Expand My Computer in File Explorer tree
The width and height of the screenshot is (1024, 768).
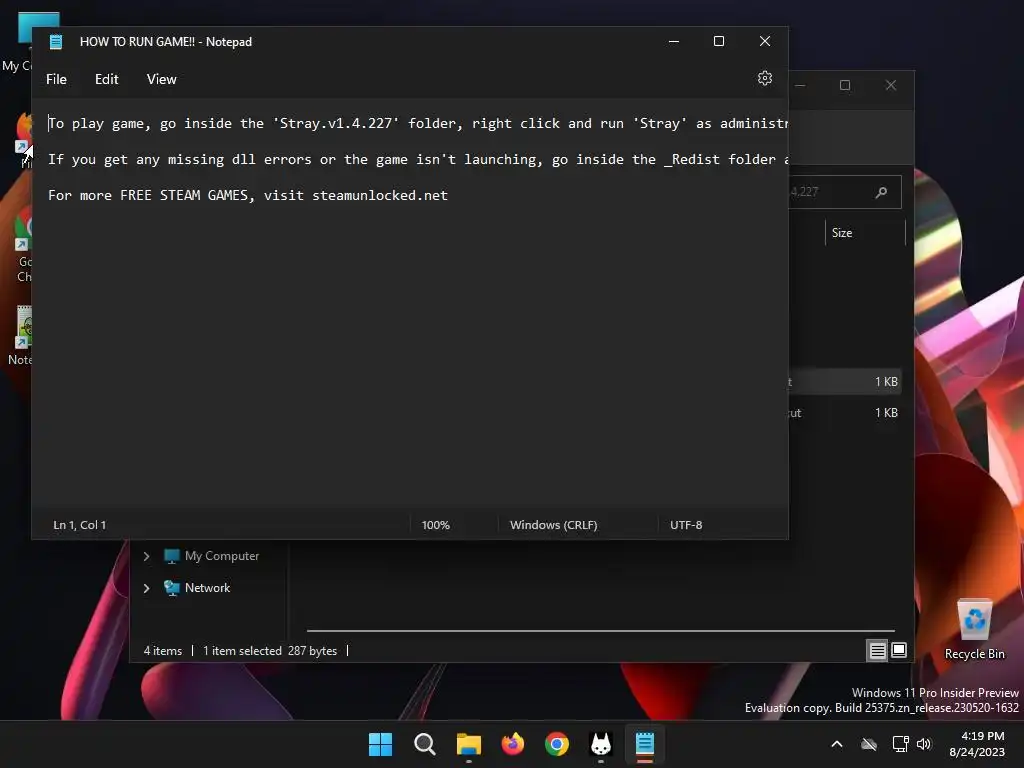[146, 556]
